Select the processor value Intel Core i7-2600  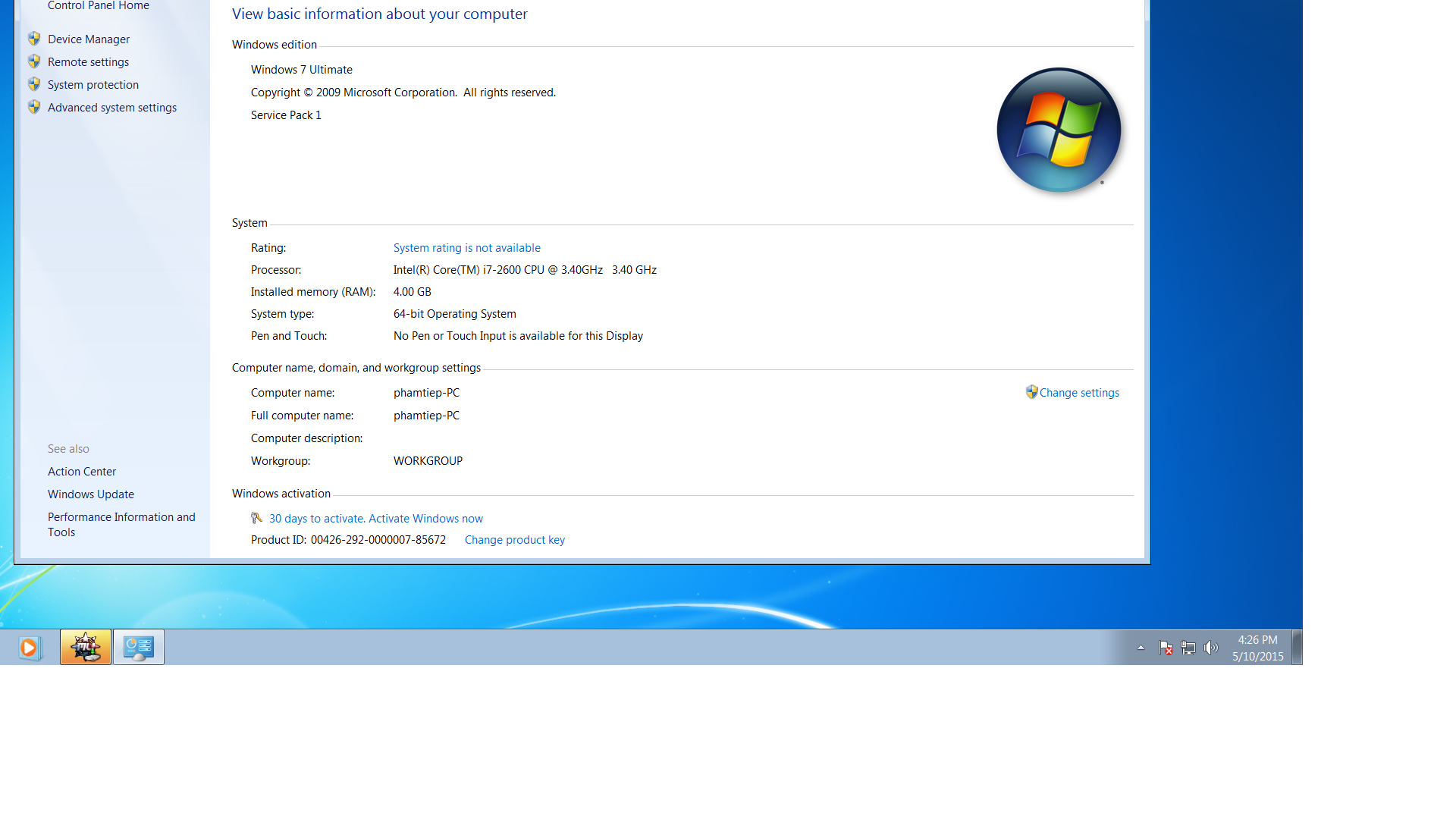tap(525, 270)
